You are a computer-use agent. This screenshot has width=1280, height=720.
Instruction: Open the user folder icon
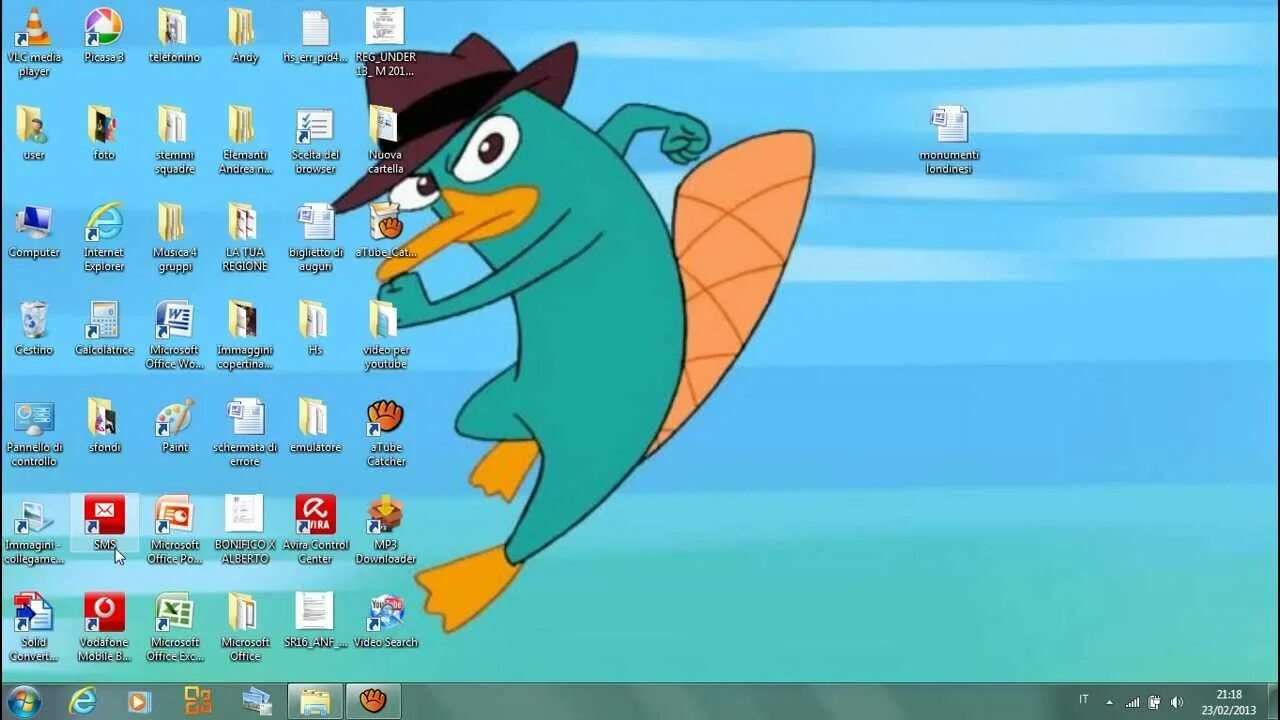34,132
